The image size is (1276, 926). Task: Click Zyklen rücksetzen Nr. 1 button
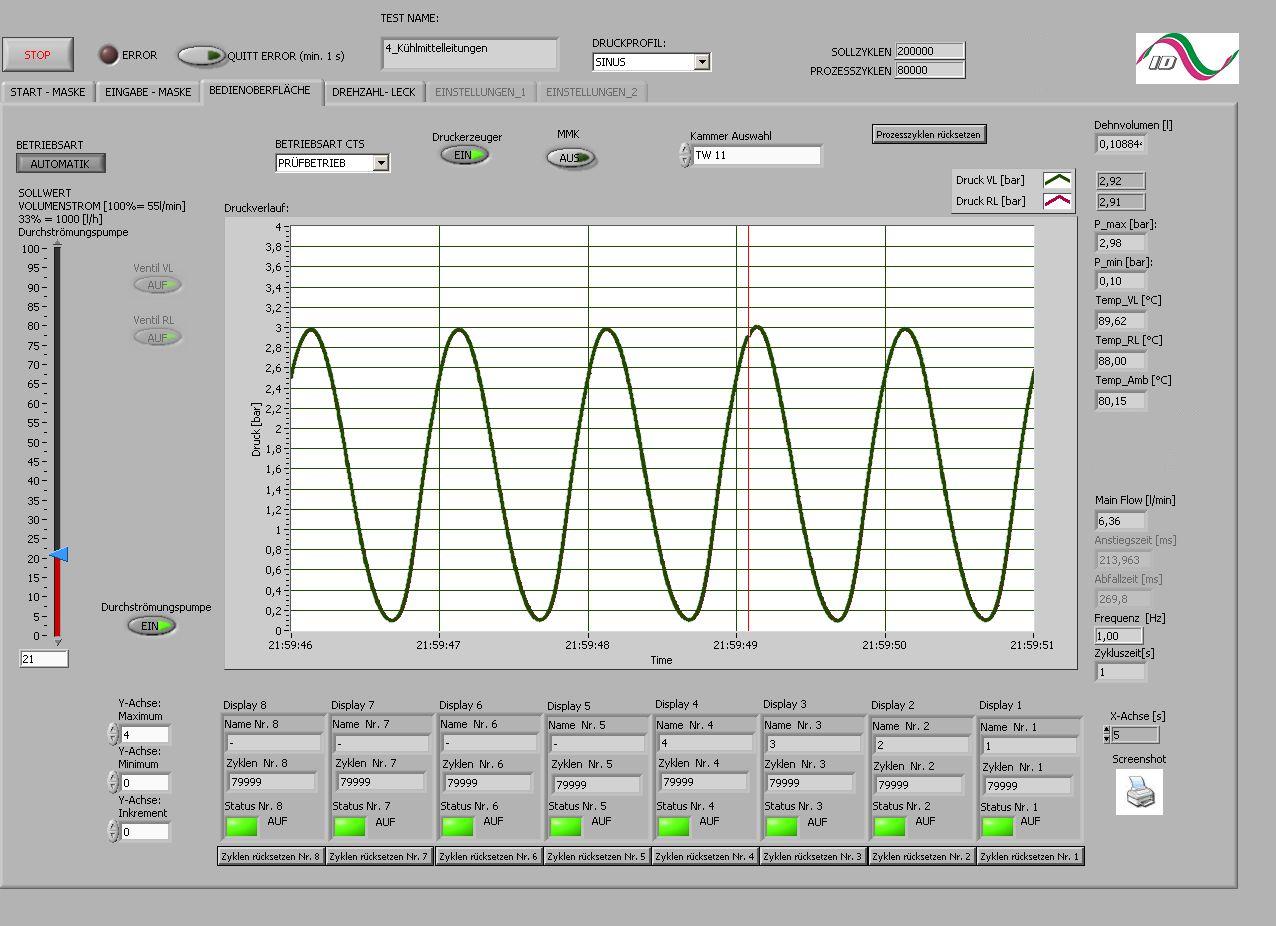[1030, 856]
